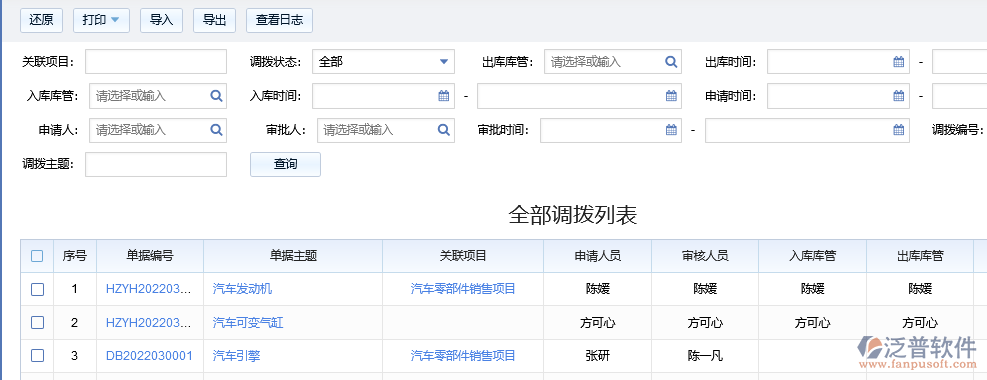Click the 单据编号 column header
The width and height of the screenshot is (987, 380).
tap(150, 256)
